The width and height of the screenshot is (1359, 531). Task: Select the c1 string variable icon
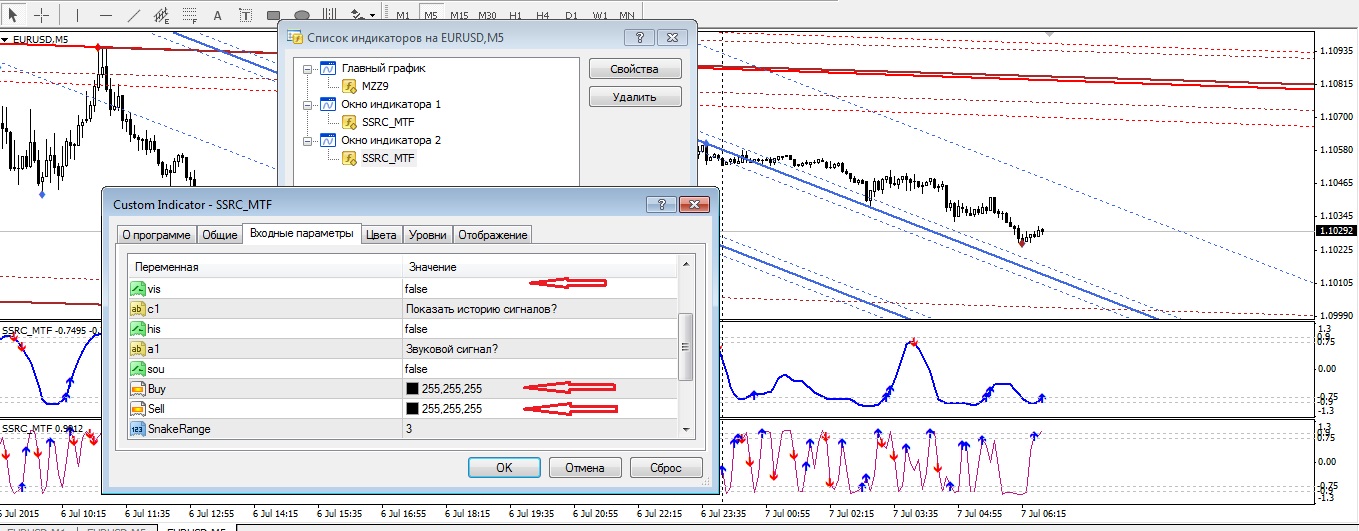pyautogui.click(x=138, y=308)
